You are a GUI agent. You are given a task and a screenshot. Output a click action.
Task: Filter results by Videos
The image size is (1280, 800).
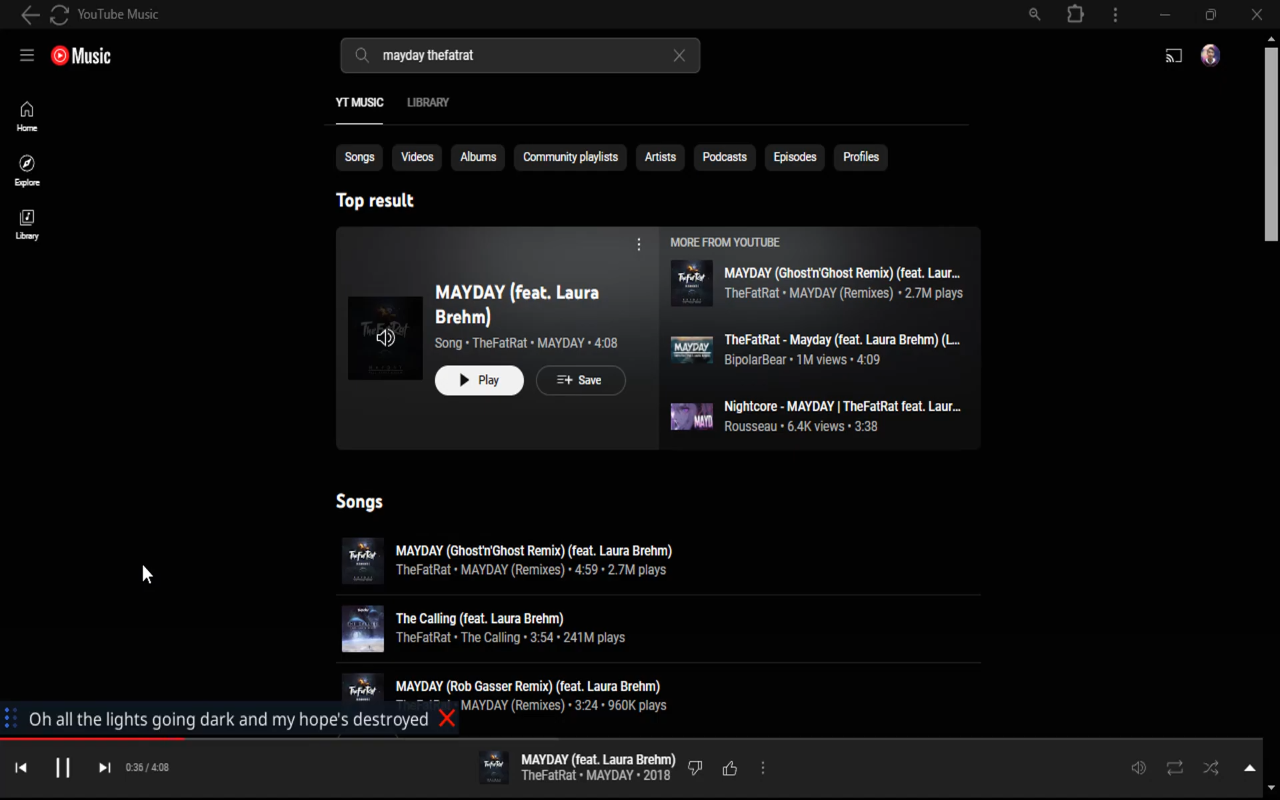(x=417, y=157)
